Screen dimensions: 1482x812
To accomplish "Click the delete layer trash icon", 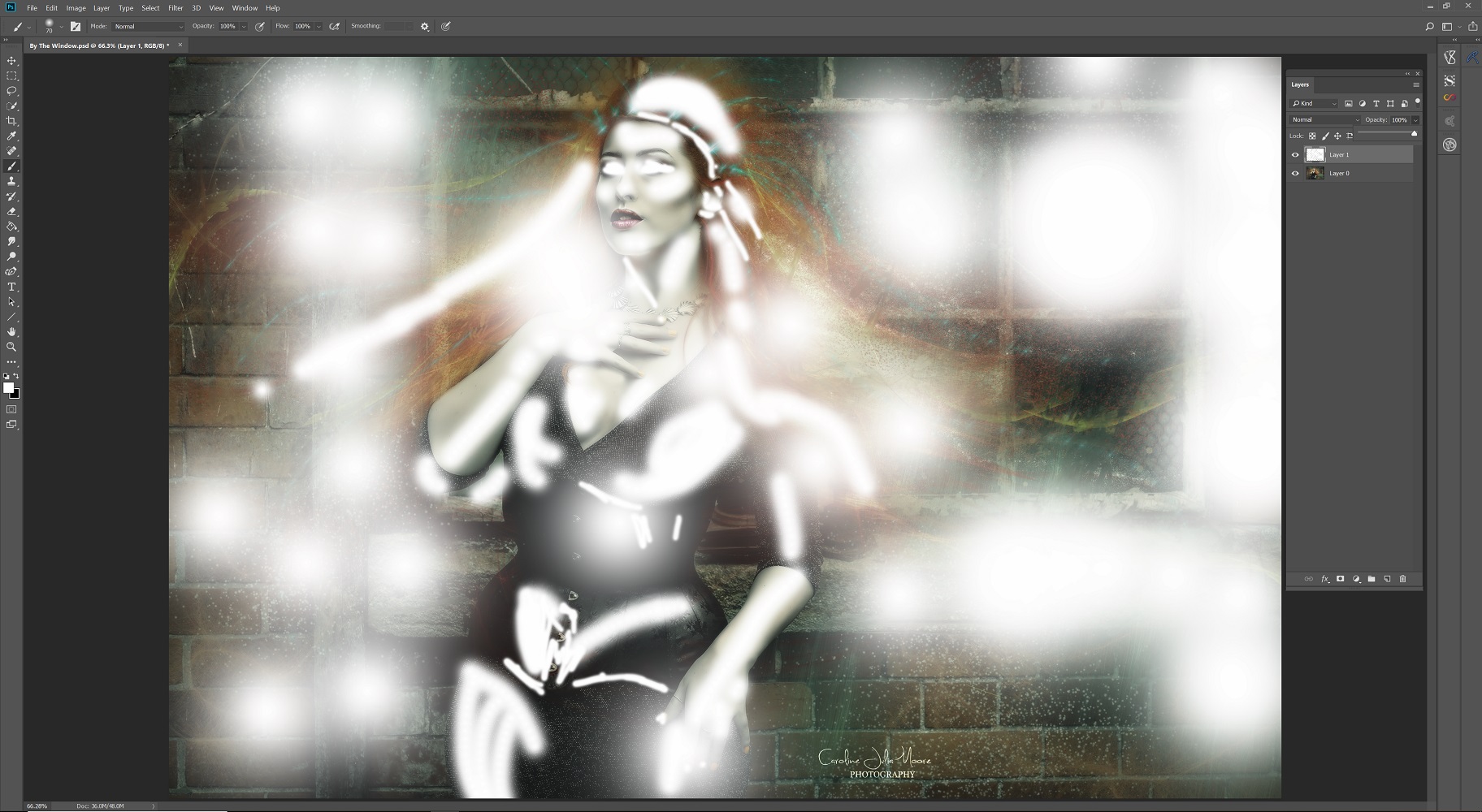I will [x=1402, y=579].
